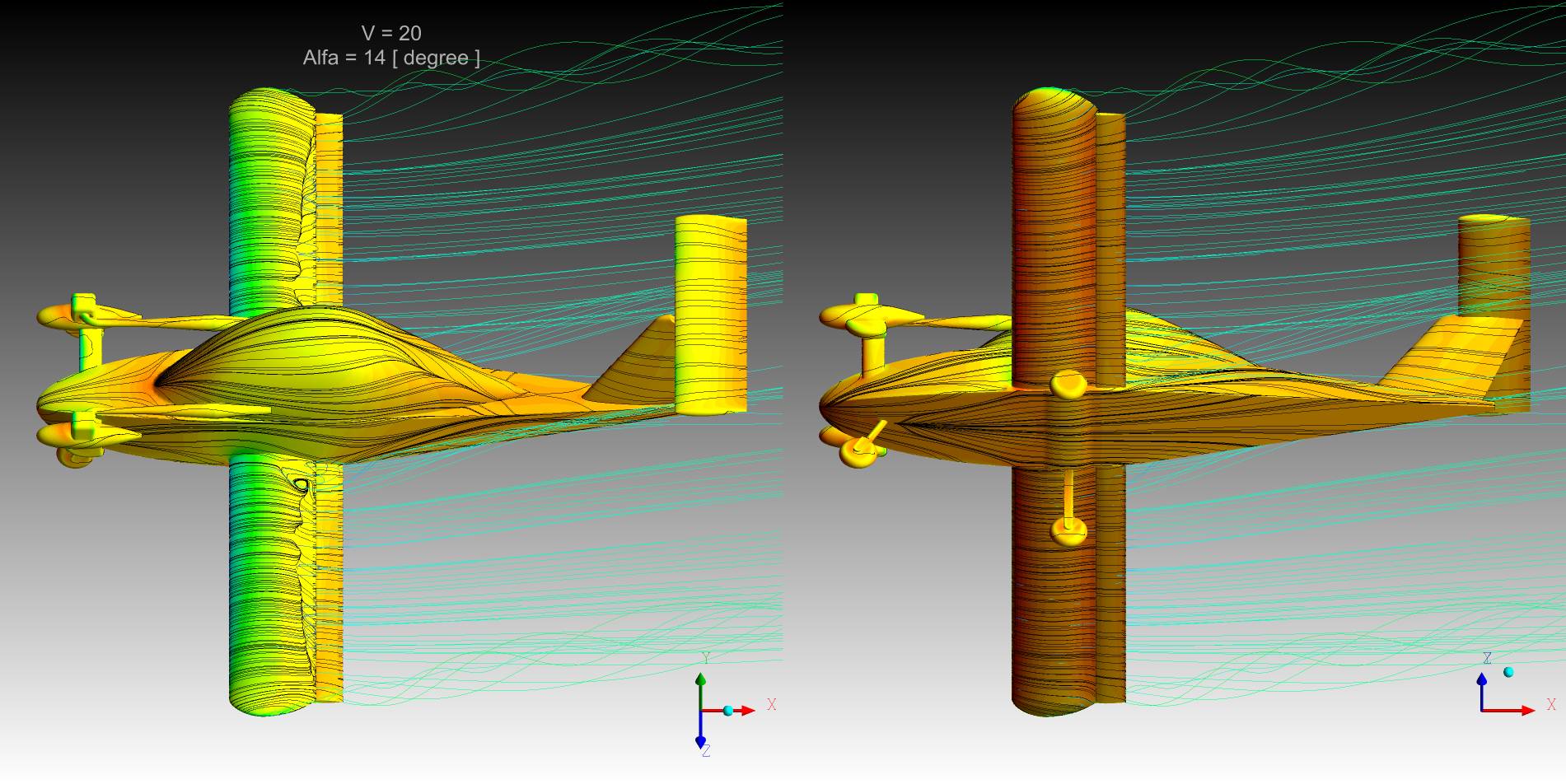Click the cyan sphere near right axis triad
Image resolution: width=1566 pixels, height=784 pixels.
pyautogui.click(x=1508, y=672)
